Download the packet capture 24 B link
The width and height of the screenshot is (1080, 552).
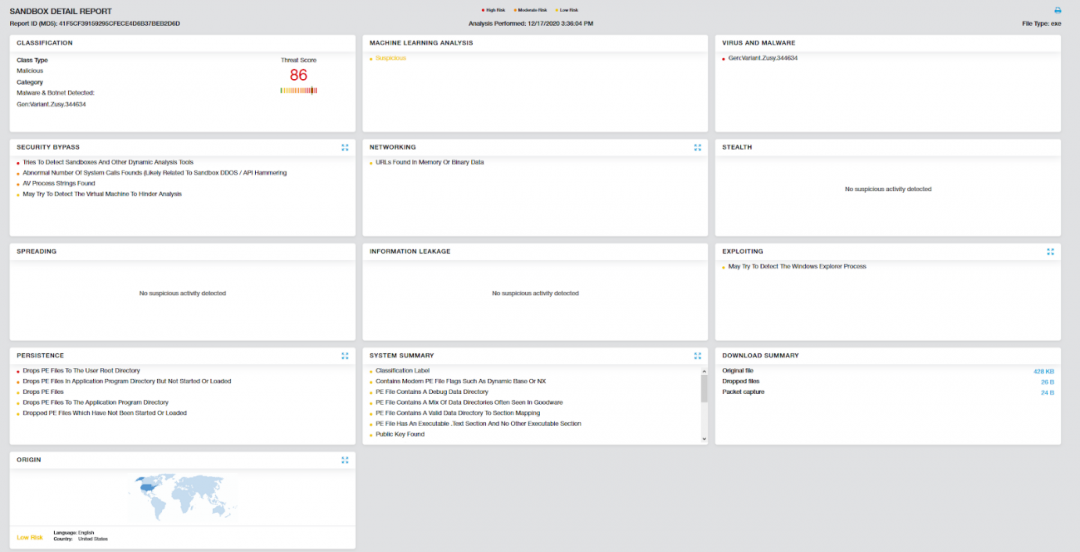point(1047,392)
